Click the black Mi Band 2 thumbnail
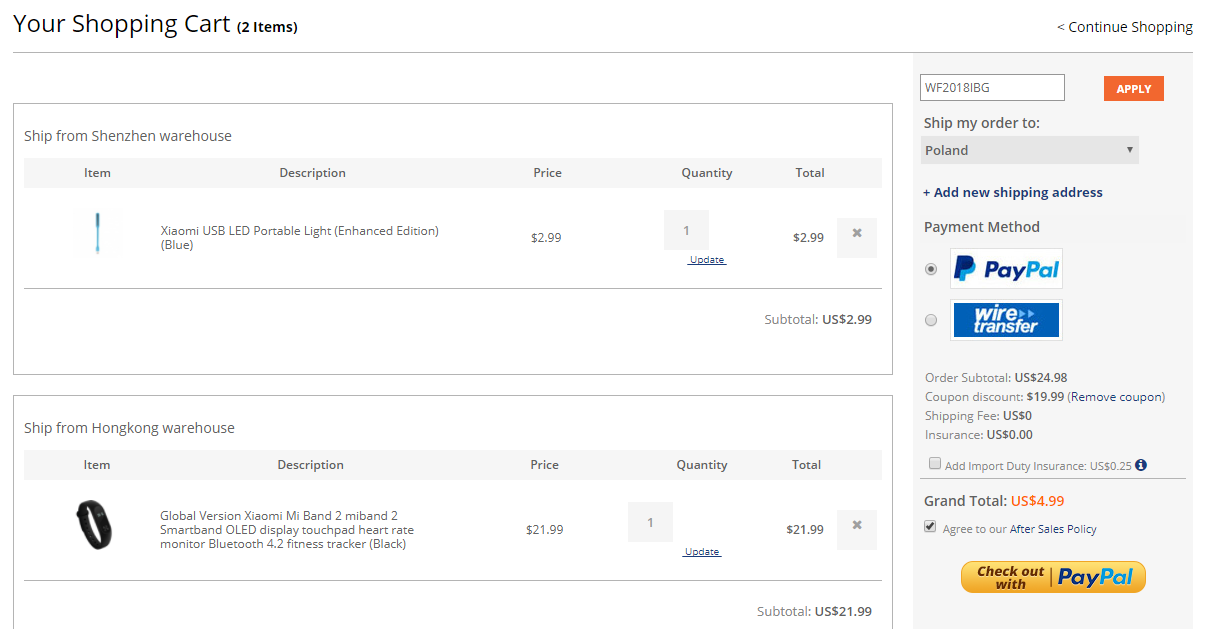 94,525
